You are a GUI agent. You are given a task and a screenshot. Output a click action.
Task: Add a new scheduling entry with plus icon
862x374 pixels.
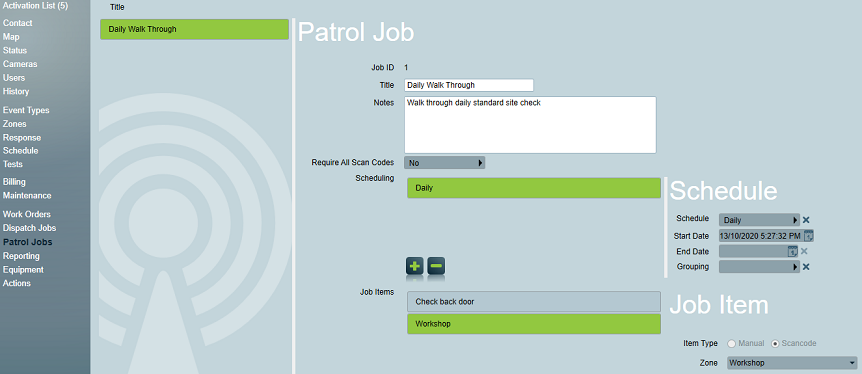(x=415, y=266)
